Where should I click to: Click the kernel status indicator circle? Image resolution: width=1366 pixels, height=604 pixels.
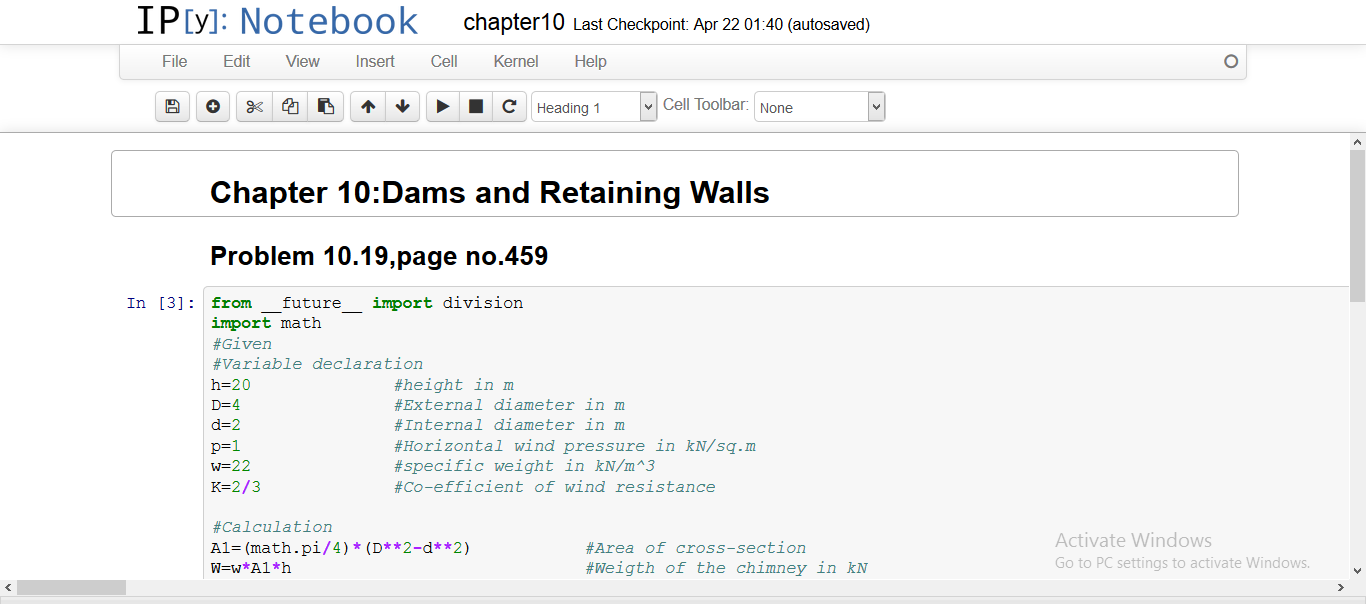[1231, 62]
